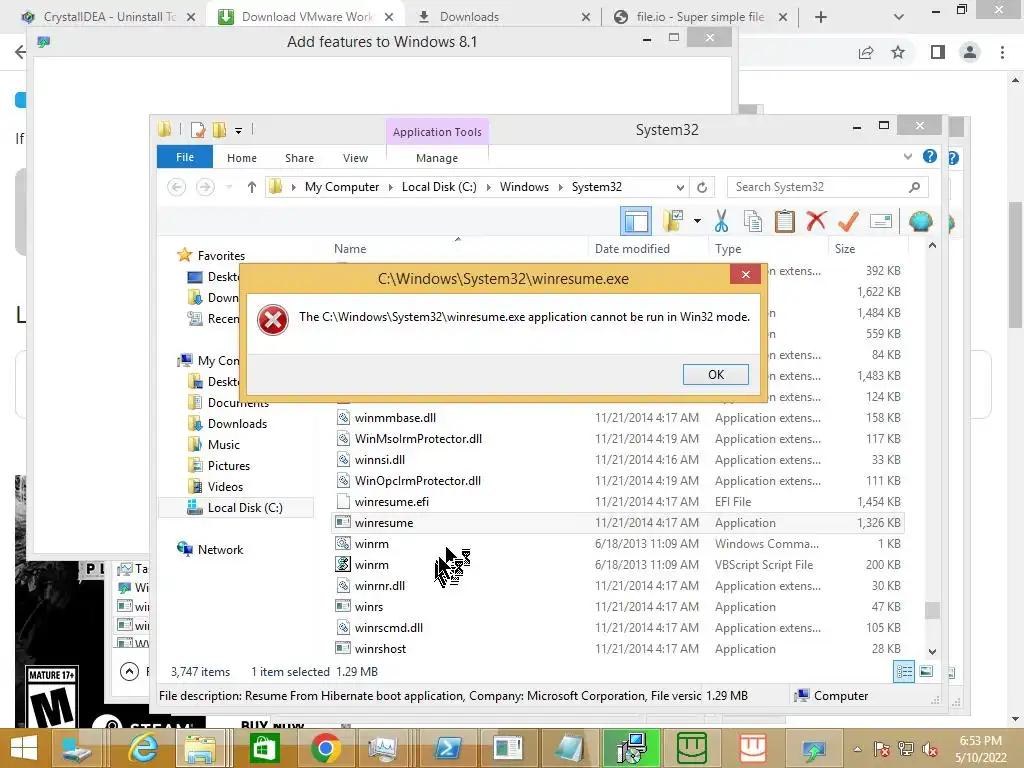Click OK in the winresume.exe error dialog
Viewport: 1024px width, 768px height.
[x=716, y=375]
